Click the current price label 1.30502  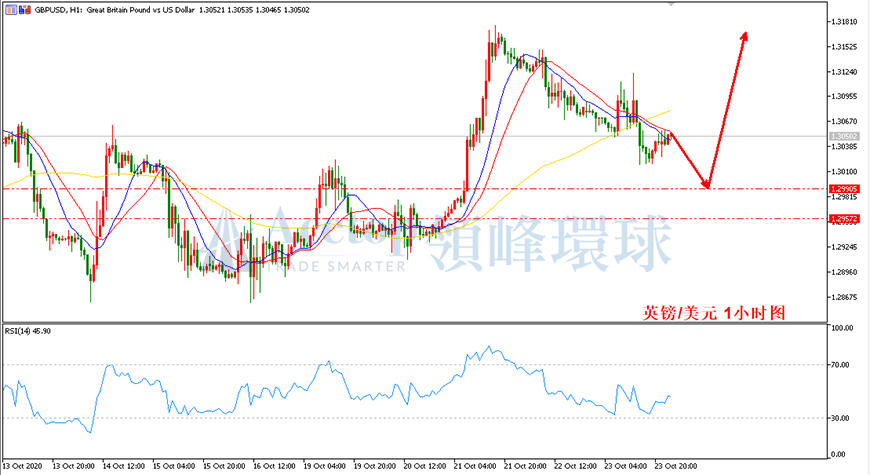point(844,137)
